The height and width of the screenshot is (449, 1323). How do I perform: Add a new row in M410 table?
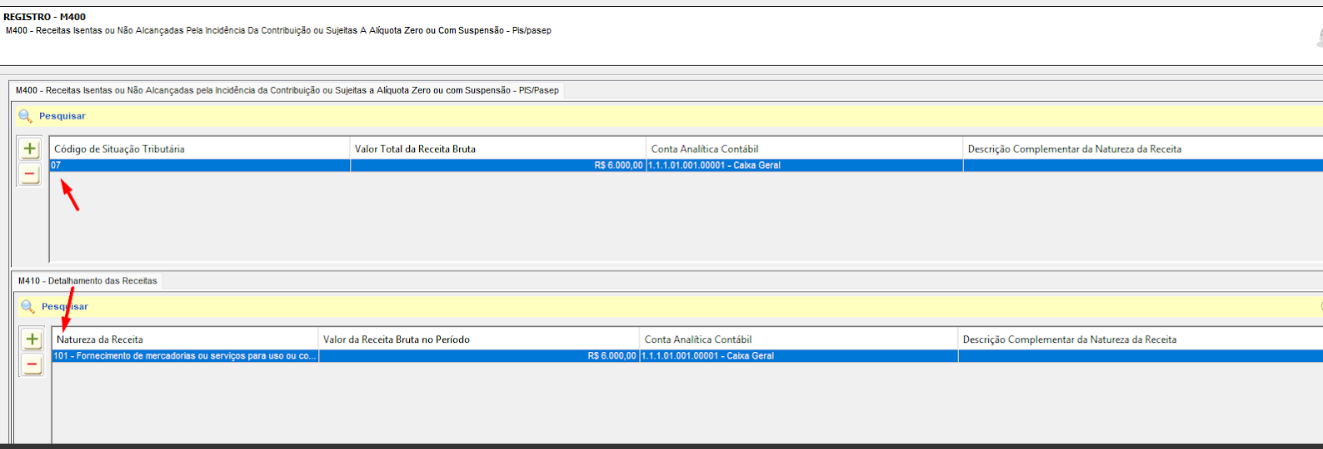[x=32, y=340]
